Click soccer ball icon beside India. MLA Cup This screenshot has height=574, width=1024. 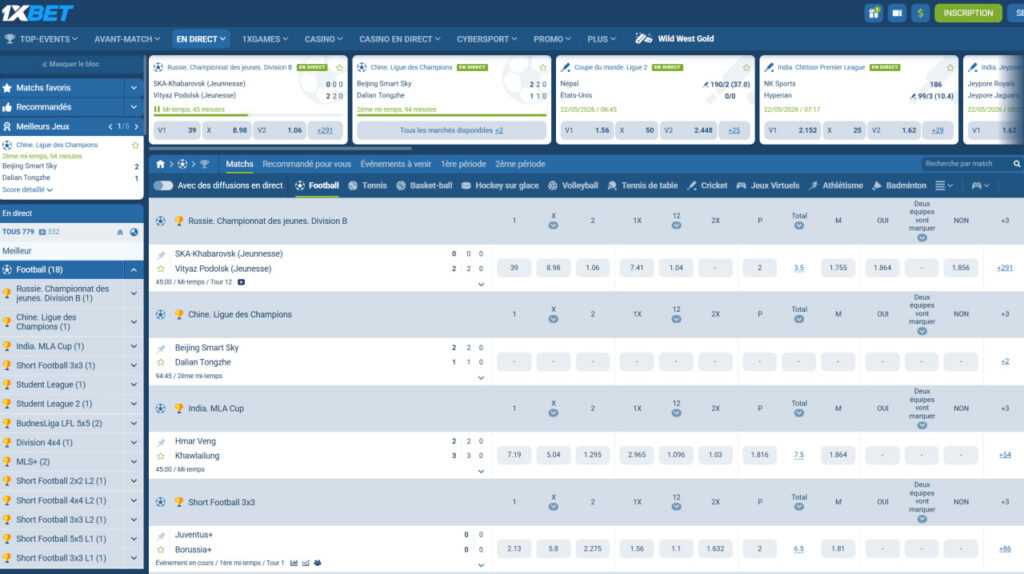coord(161,409)
